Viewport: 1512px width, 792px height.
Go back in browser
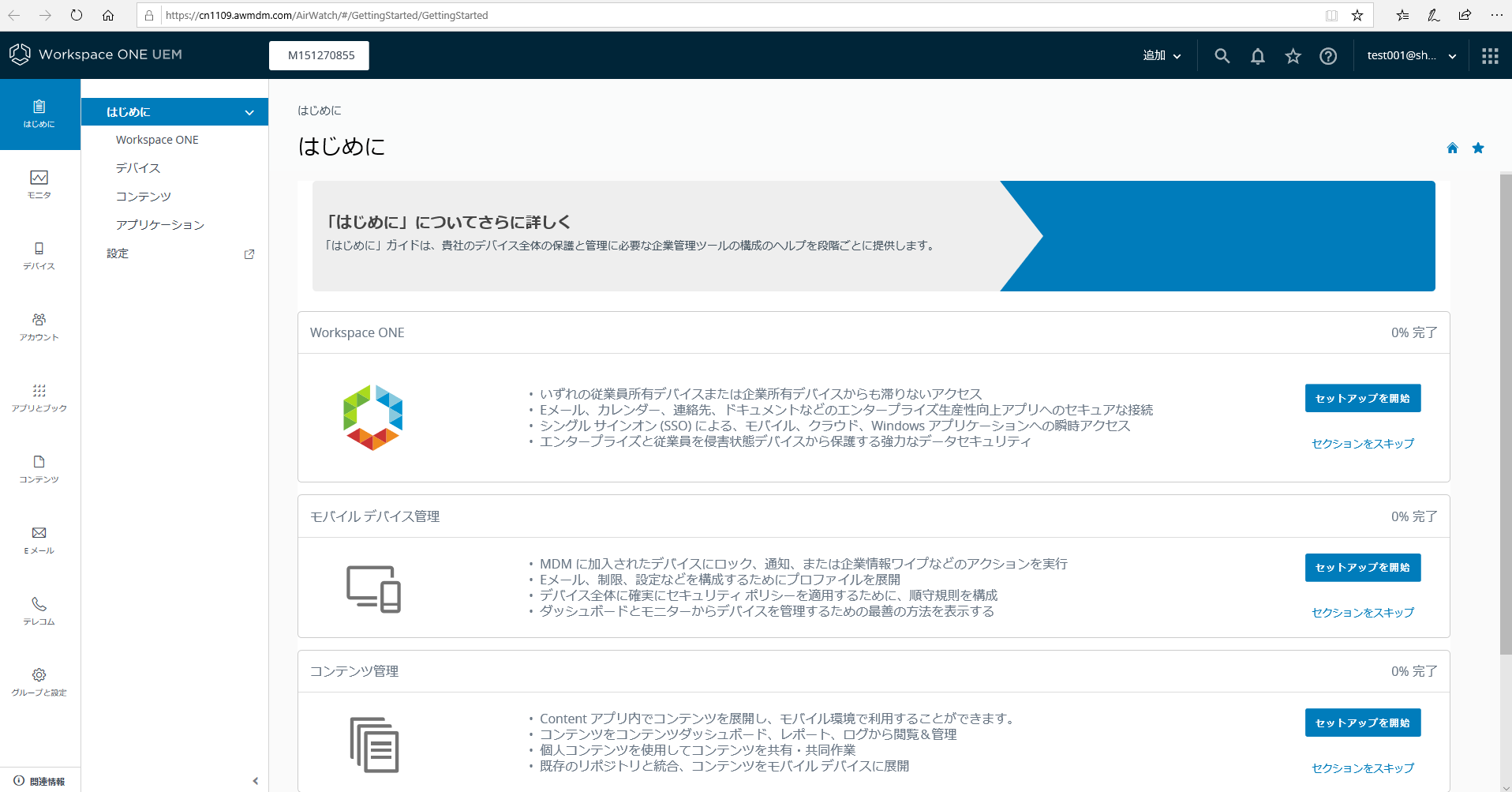(x=14, y=15)
